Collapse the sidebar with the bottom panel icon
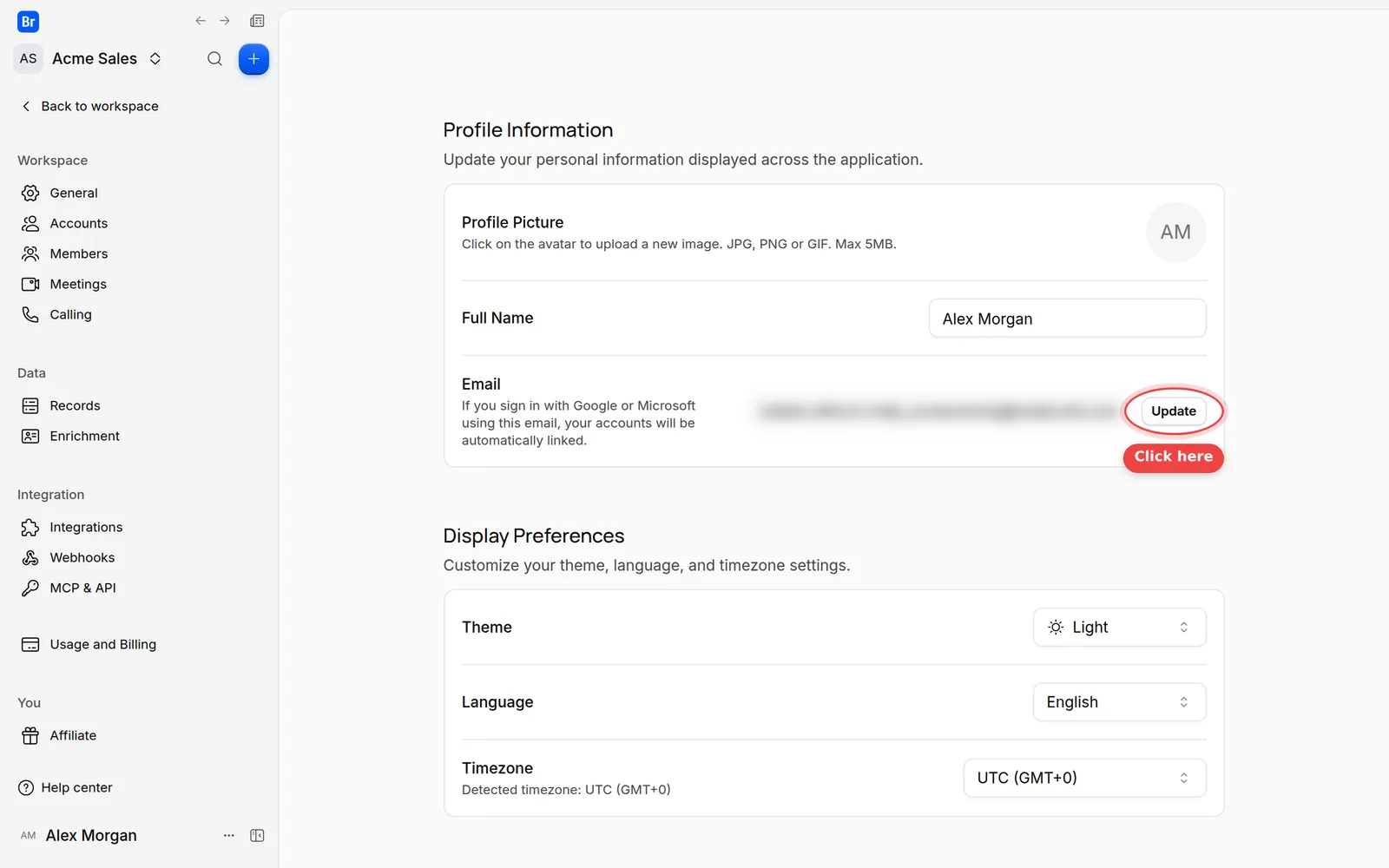Image resolution: width=1389 pixels, height=868 pixels. point(257,835)
